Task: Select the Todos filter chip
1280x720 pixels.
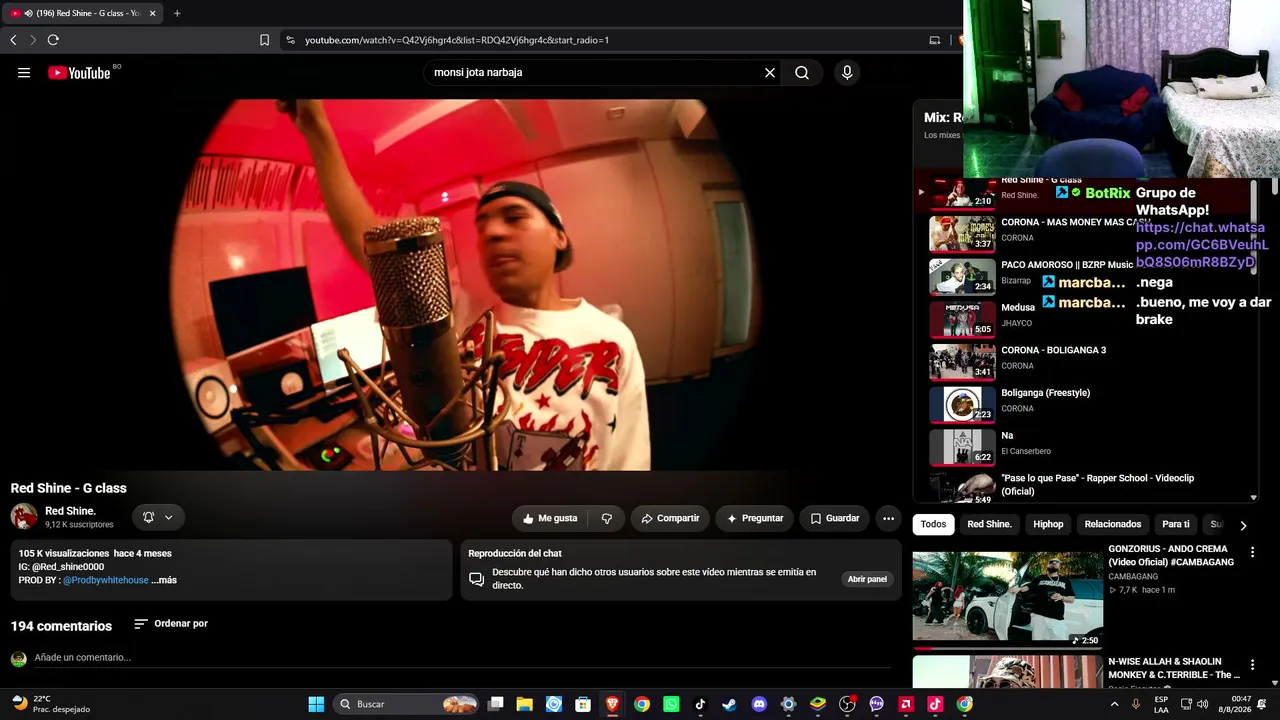Action: pyautogui.click(x=933, y=524)
